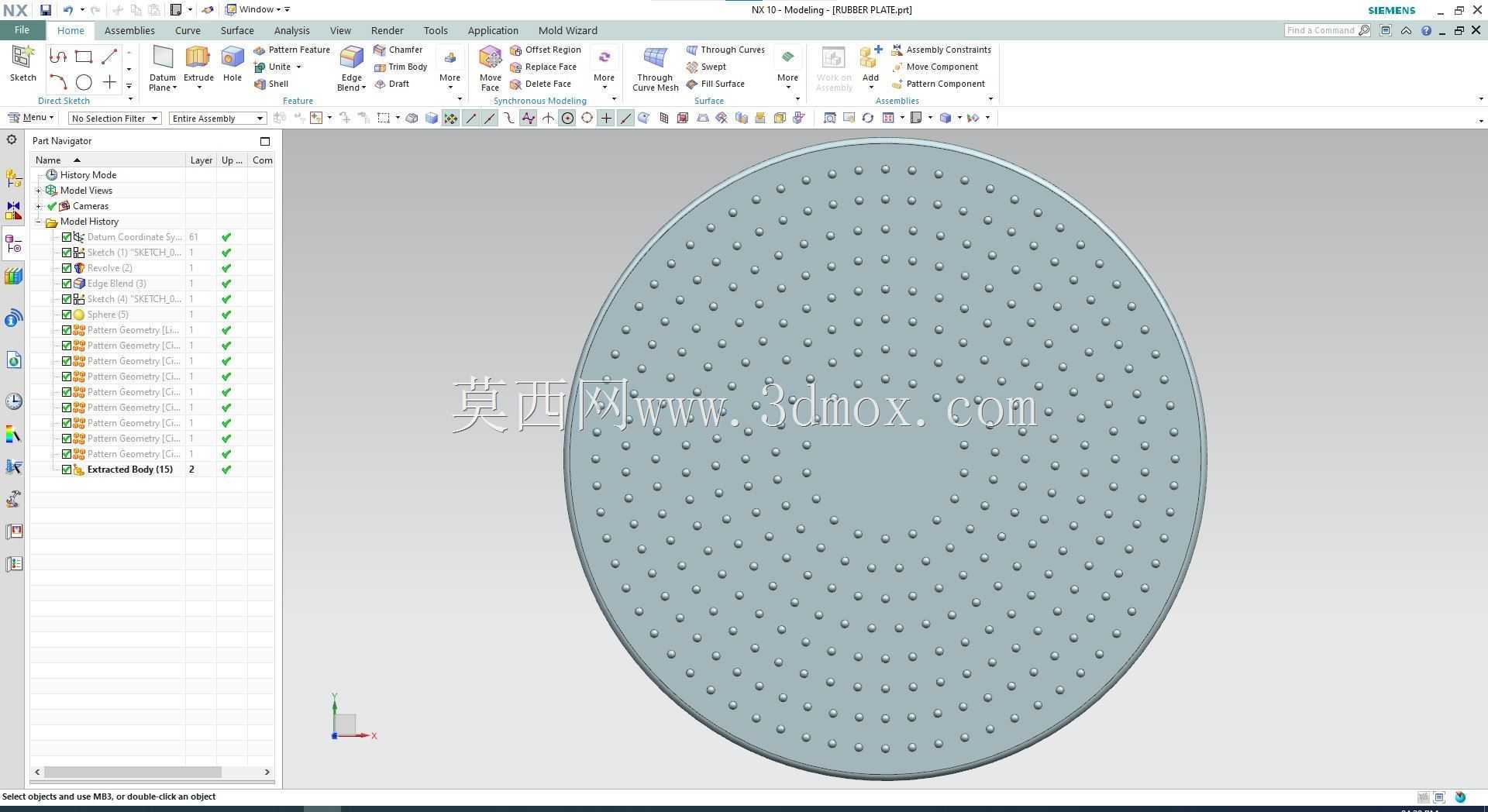Open the Sketch tool in the ribbon
This screenshot has height=812, width=1488.
(x=22, y=64)
